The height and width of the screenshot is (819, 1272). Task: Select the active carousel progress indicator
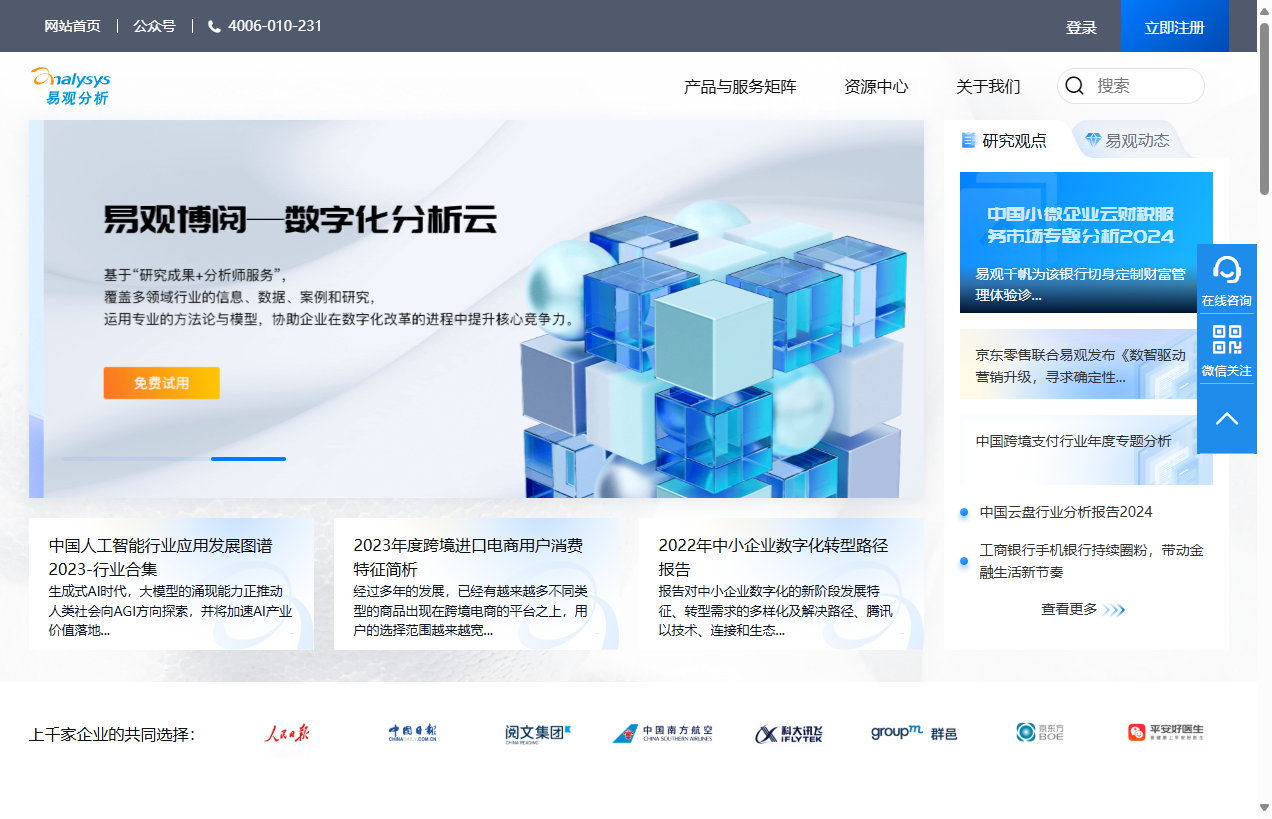pyautogui.click(x=248, y=458)
